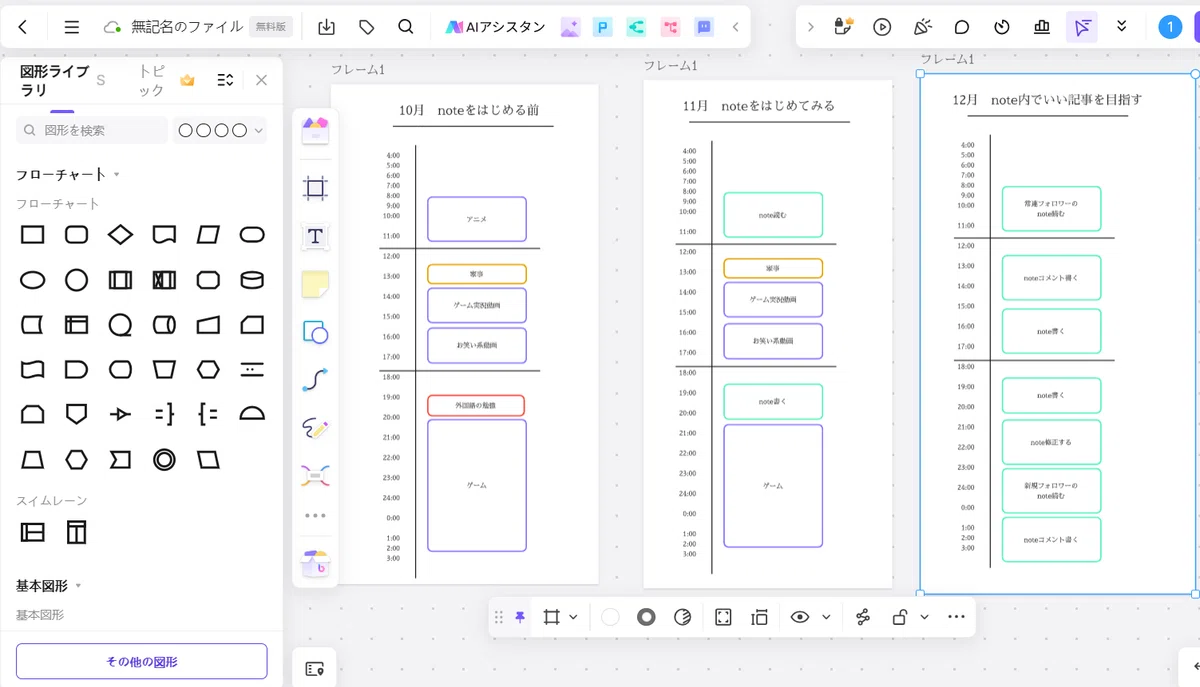Open the tag icon in top bar
Image resolution: width=1200 pixels, height=687 pixels.
point(366,27)
